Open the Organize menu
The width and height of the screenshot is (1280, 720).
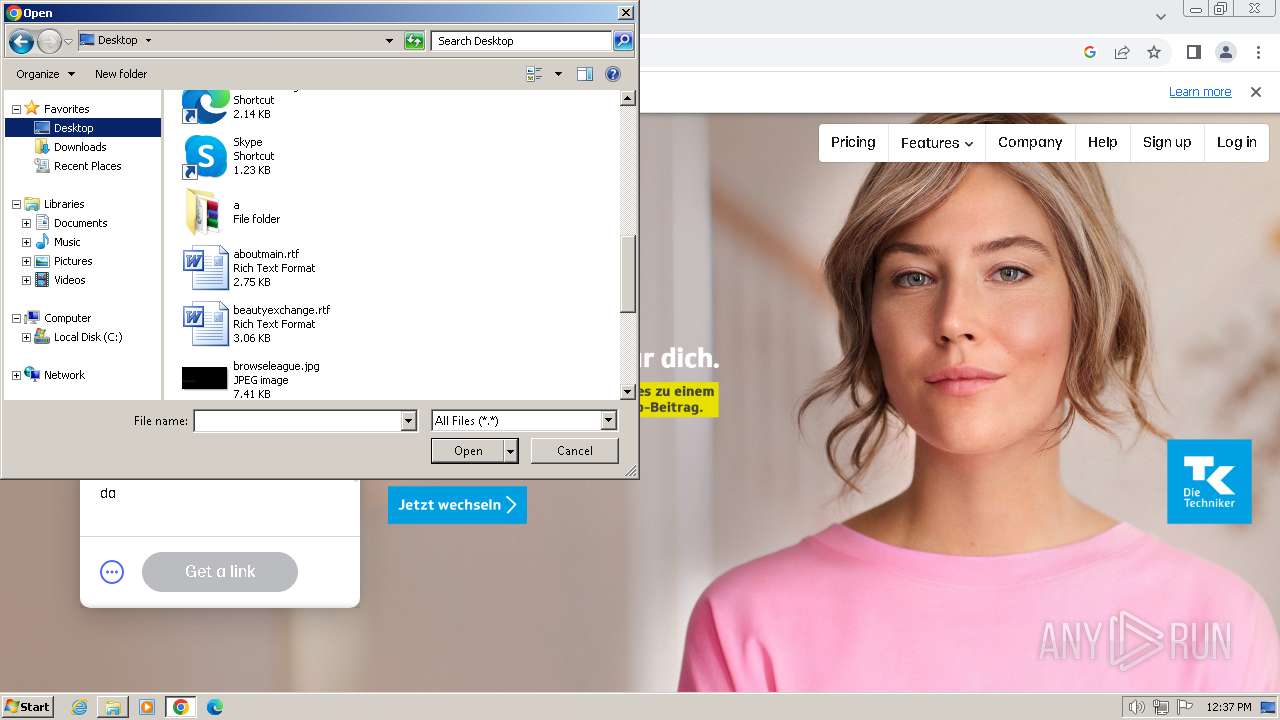coord(45,74)
